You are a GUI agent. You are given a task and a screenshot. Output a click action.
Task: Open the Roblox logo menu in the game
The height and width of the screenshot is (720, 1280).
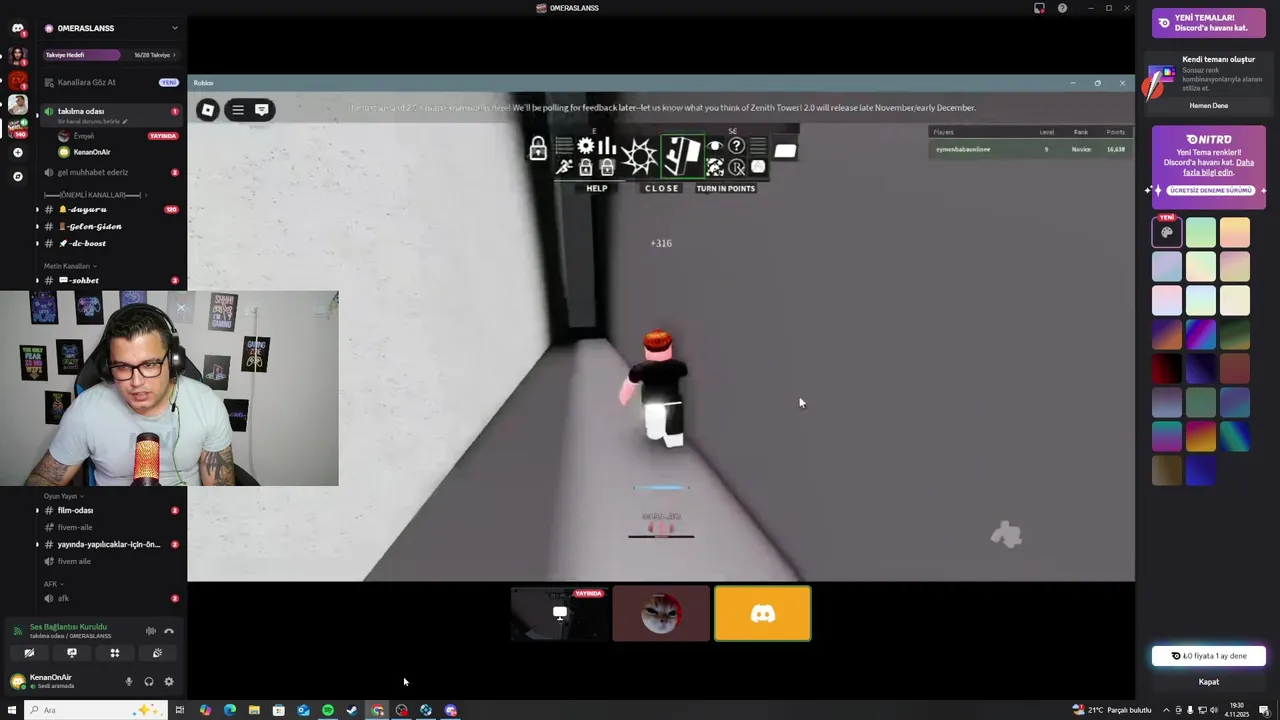pos(207,109)
